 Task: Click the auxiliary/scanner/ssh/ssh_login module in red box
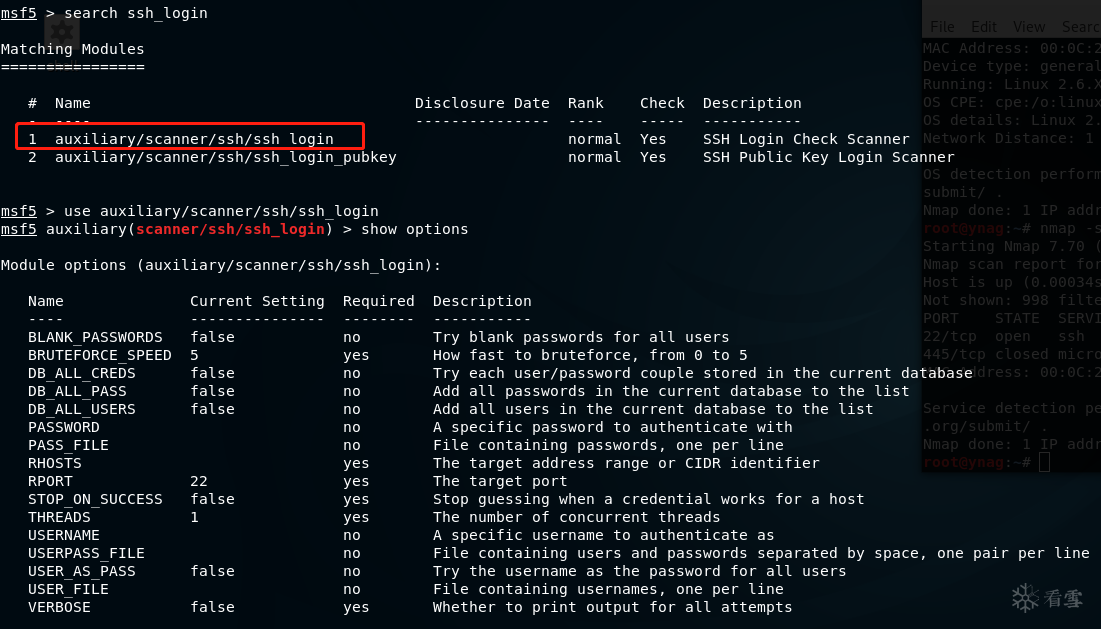[x=195, y=139]
